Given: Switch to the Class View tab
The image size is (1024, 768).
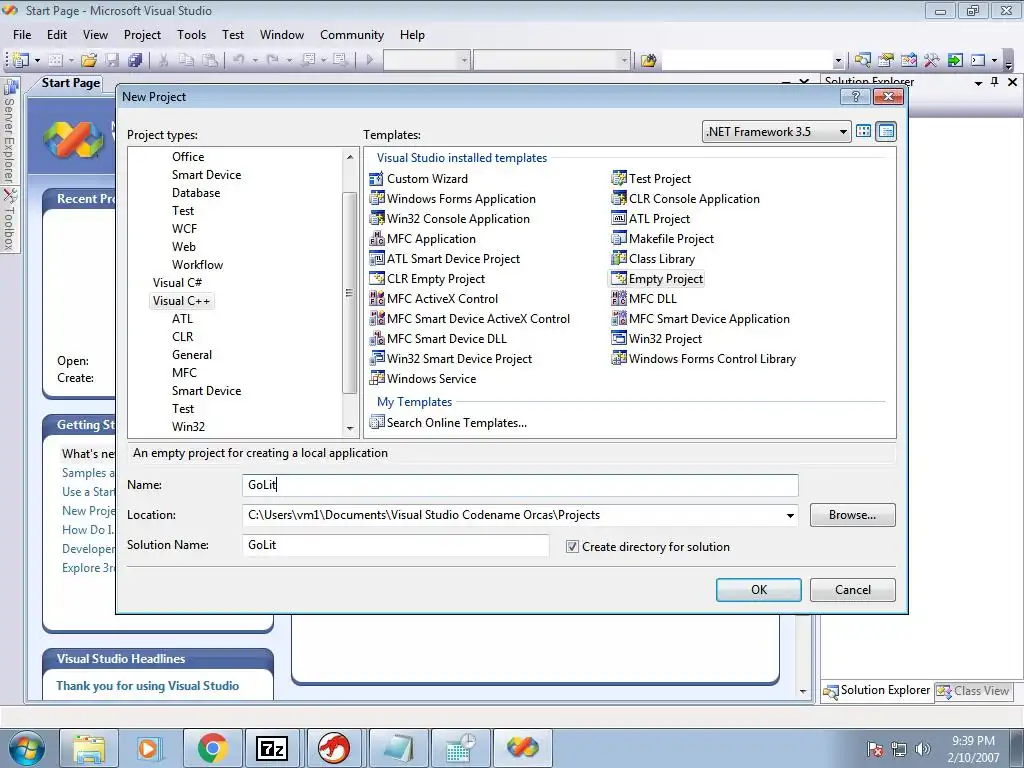Looking at the screenshot, I should 974,691.
